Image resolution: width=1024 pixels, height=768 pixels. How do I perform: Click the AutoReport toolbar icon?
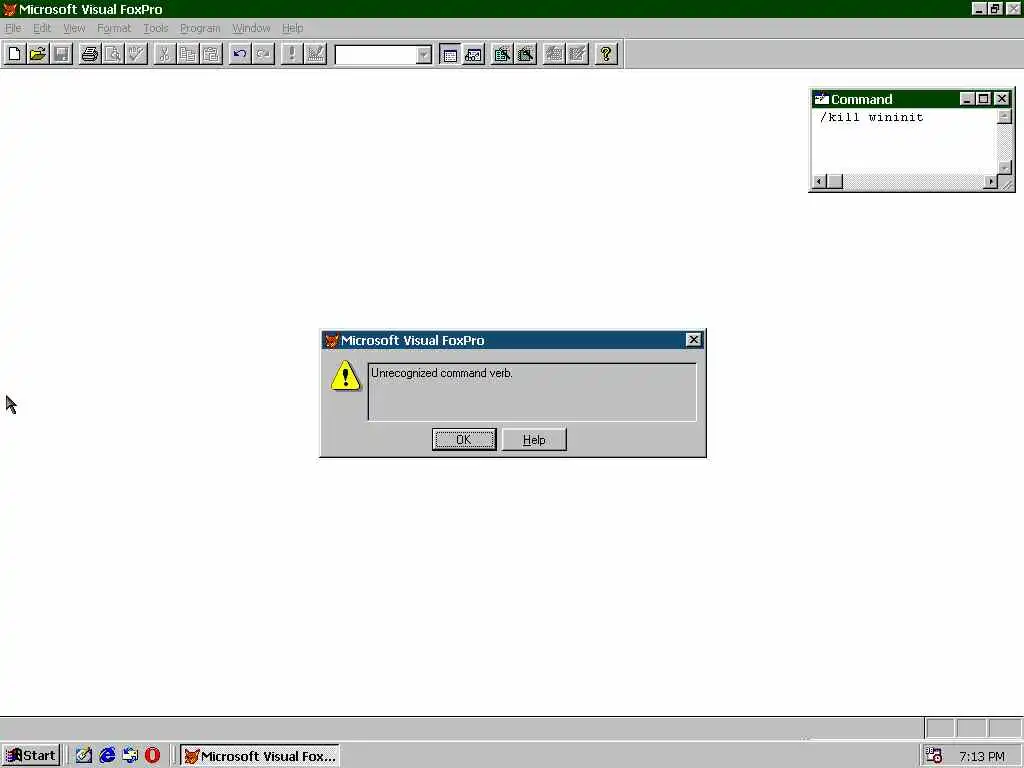point(577,54)
